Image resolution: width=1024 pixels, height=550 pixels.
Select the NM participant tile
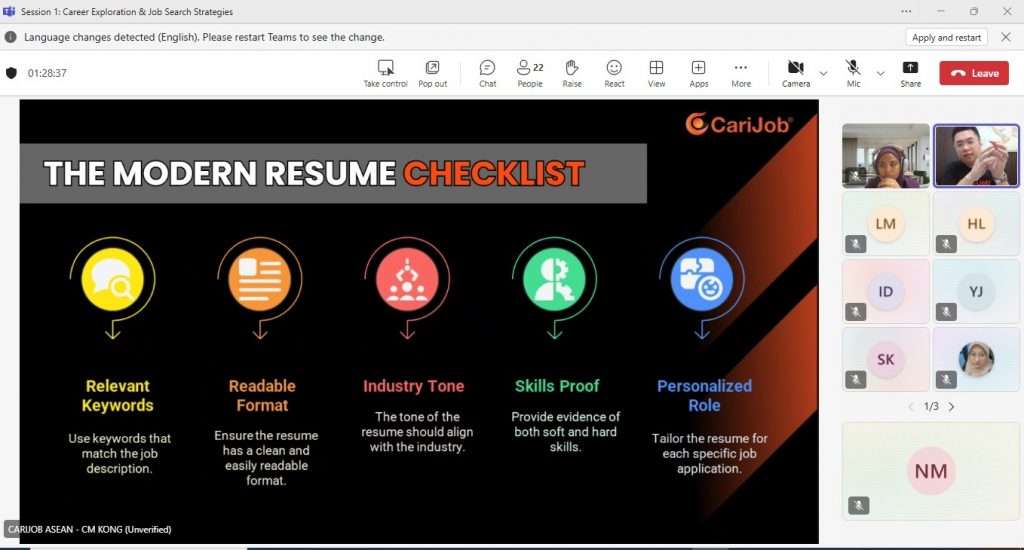point(931,471)
